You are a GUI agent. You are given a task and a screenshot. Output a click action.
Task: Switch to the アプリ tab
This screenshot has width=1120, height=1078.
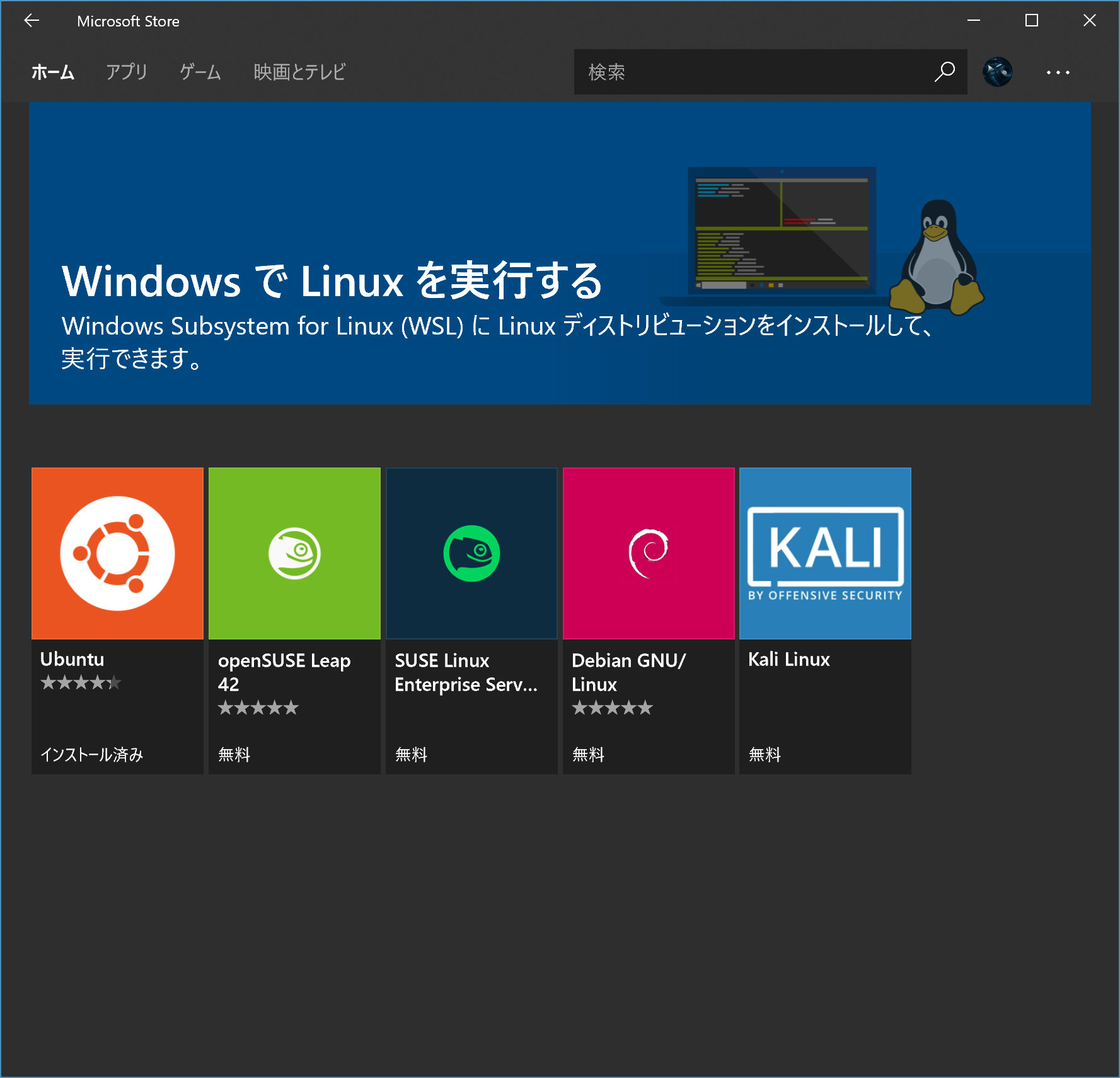click(127, 72)
